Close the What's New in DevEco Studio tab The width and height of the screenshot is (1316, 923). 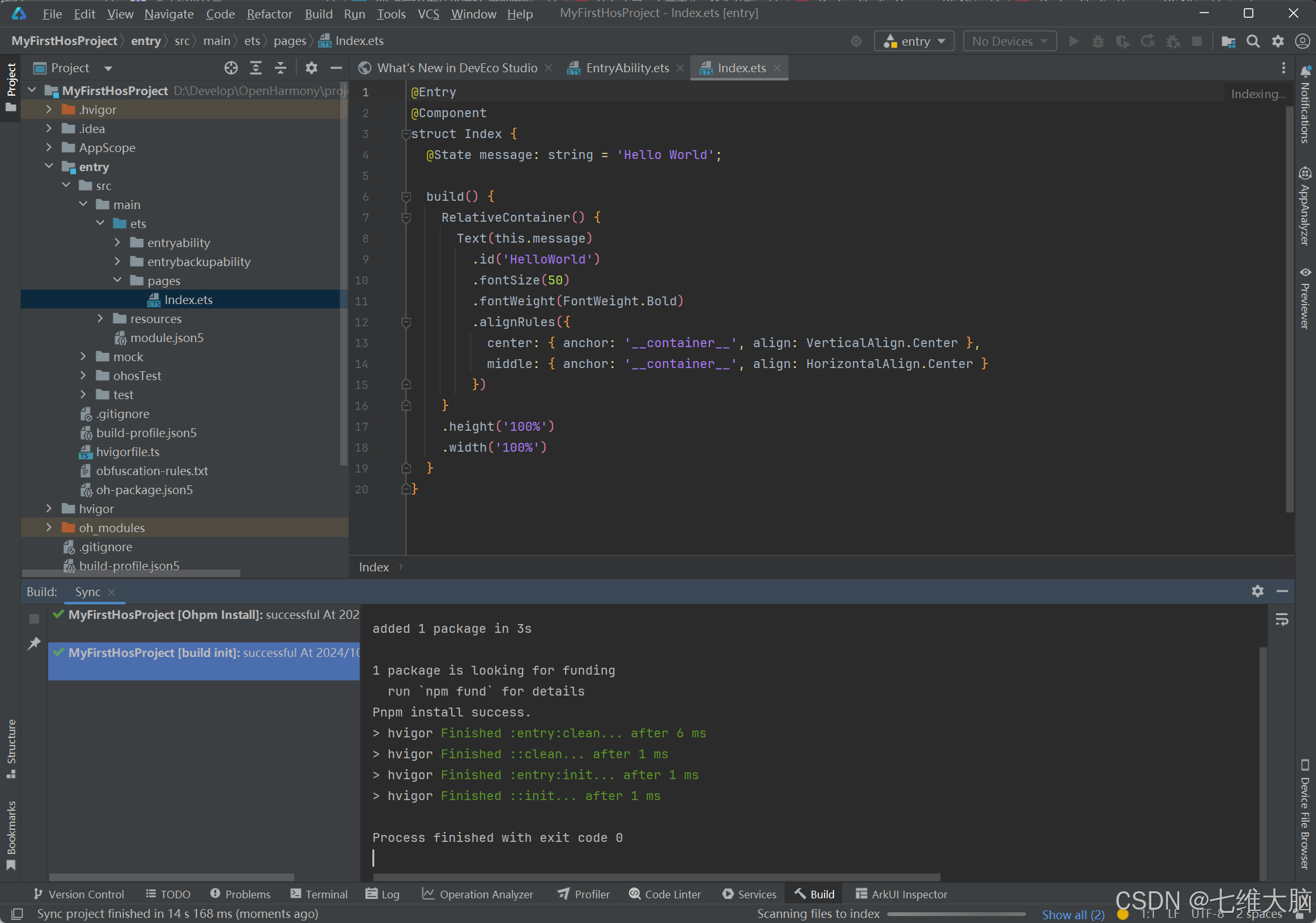point(548,68)
